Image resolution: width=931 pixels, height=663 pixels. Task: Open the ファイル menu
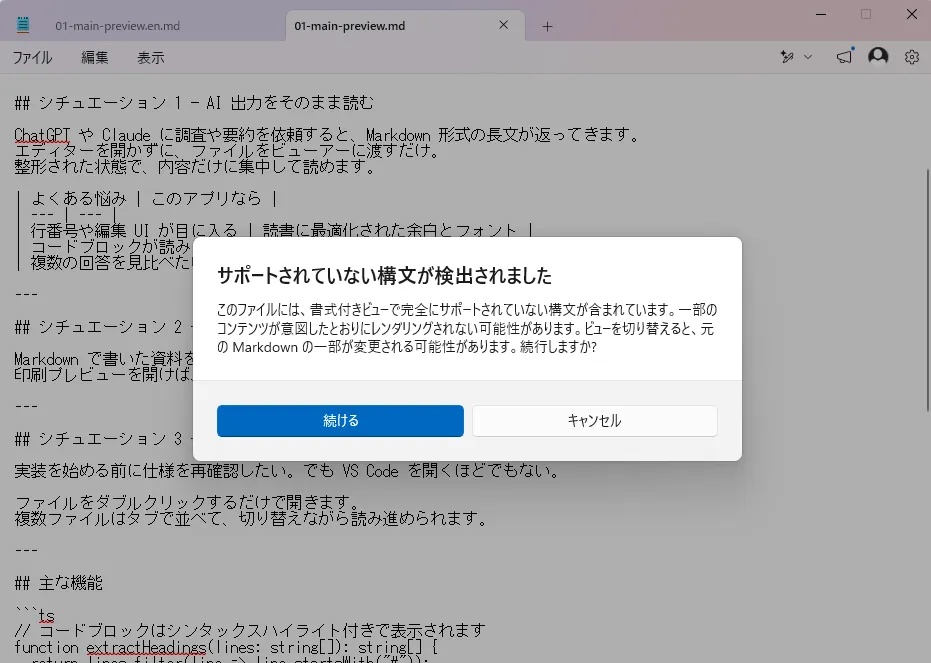click(x=33, y=58)
